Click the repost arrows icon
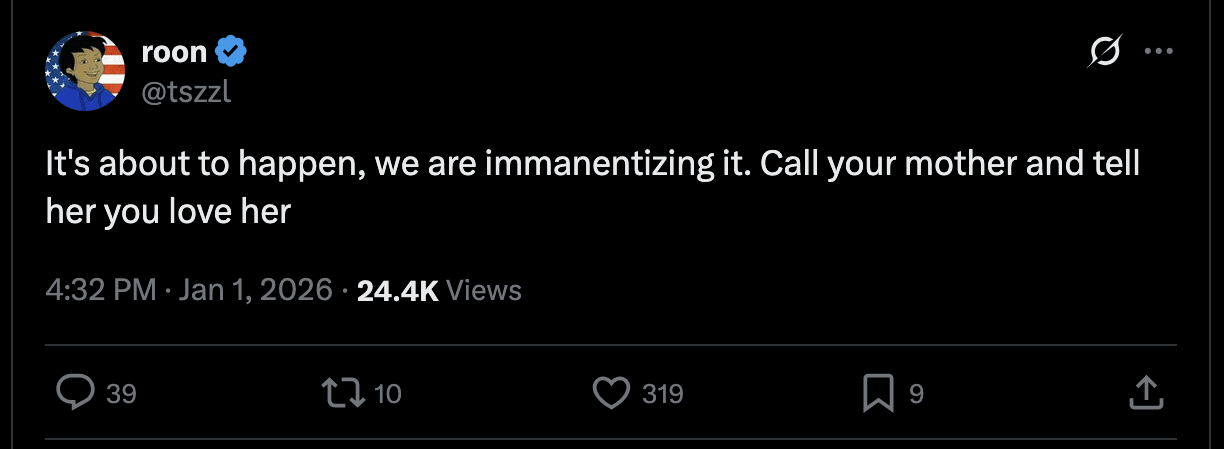 point(347,393)
